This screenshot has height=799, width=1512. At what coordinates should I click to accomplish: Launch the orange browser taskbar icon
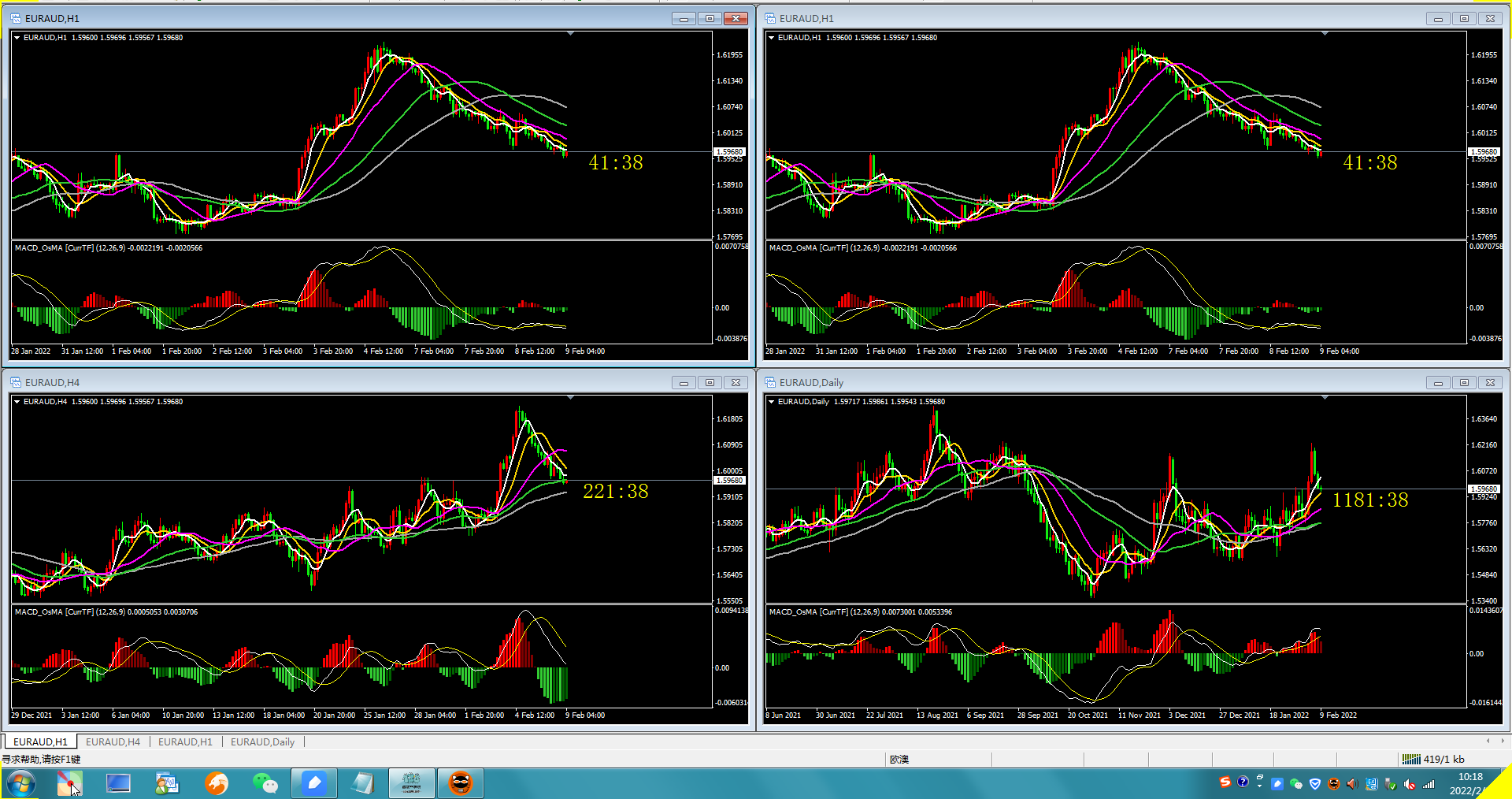pos(217,783)
